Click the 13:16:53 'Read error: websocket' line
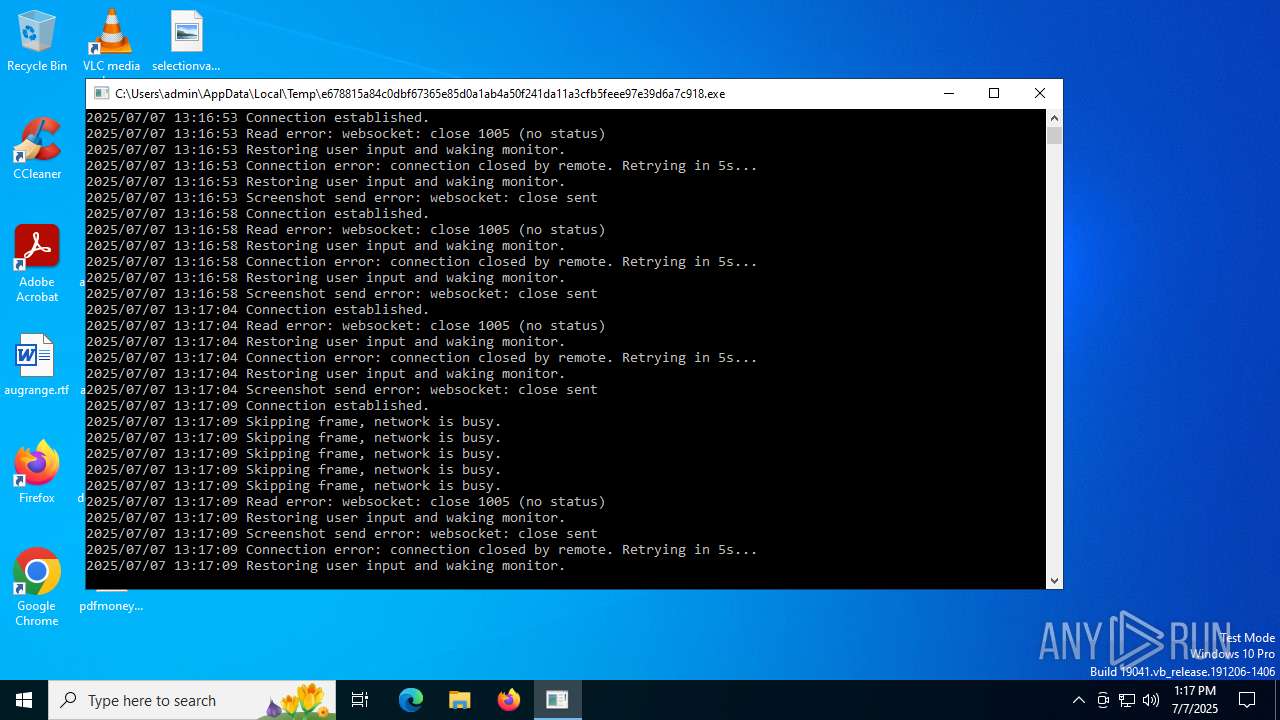1280x720 pixels. 346,133
